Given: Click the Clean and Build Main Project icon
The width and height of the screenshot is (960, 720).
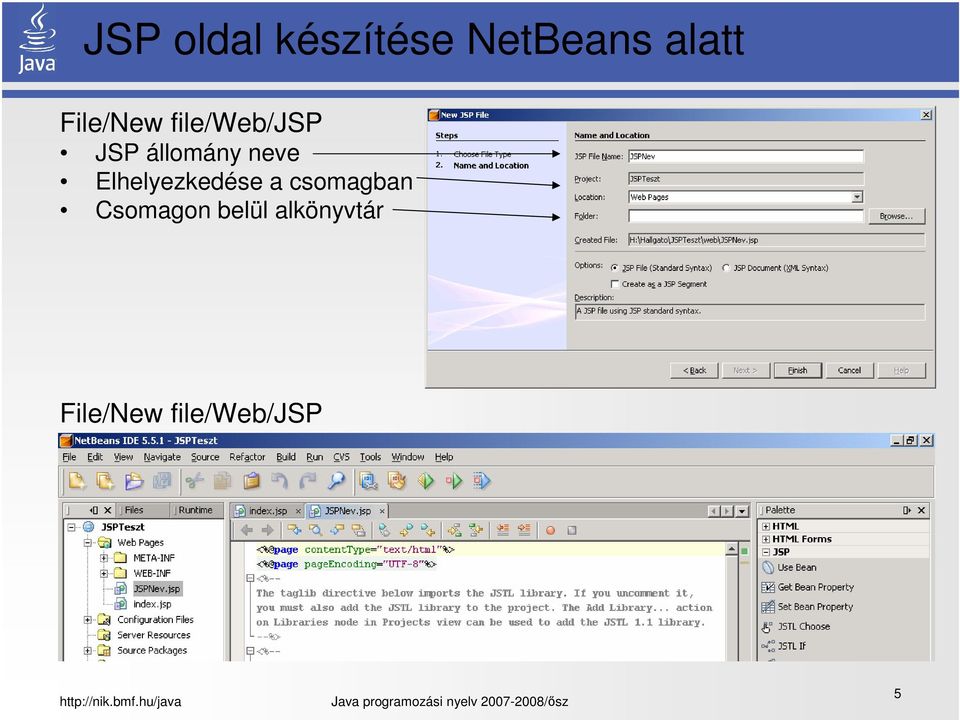Looking at the screenshot, I should [397, 481].
